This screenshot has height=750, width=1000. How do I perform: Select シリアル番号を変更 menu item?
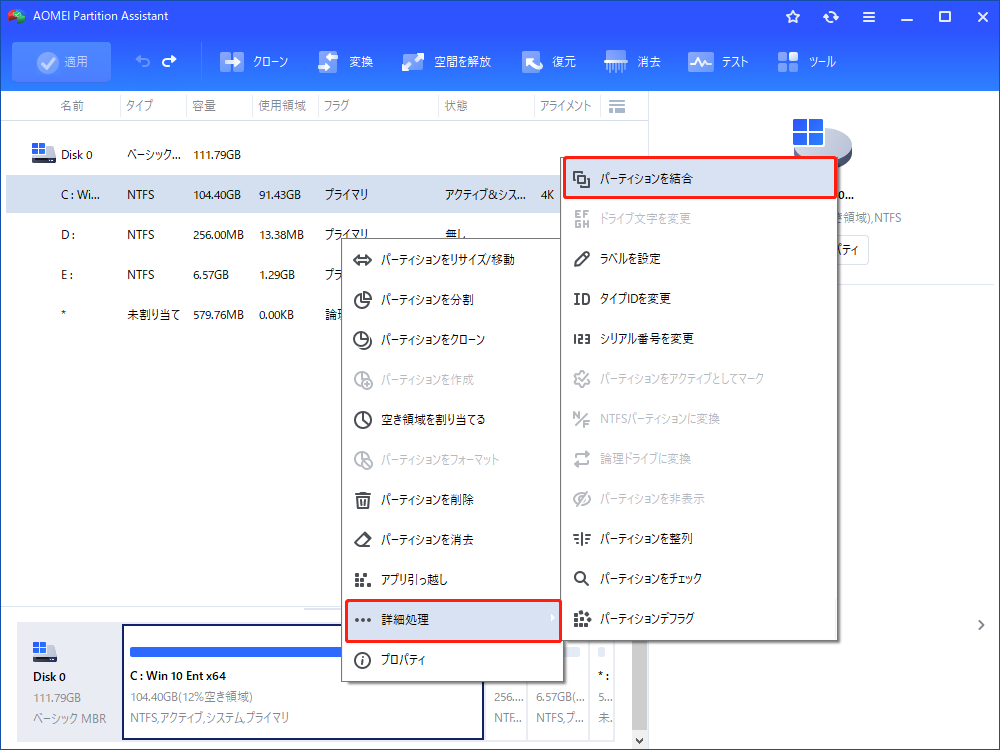click(x=700, y=339)
